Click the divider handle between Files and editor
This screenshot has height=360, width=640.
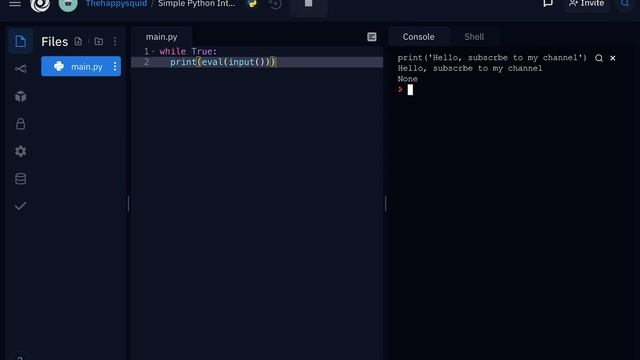click(x=128, y=204)
